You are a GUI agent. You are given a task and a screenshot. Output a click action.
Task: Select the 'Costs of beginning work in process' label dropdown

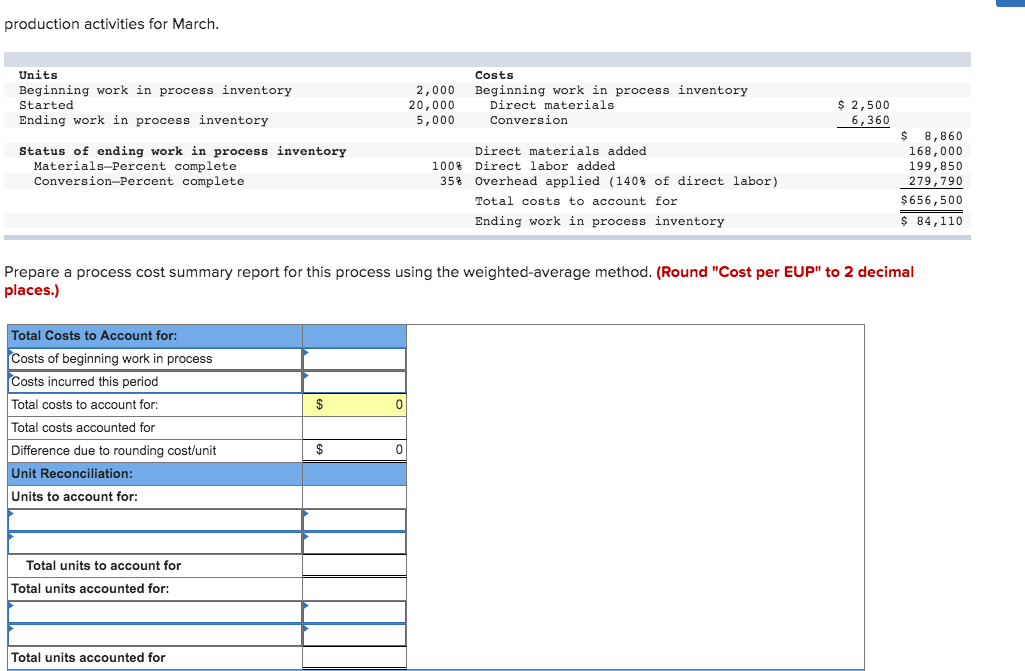(155, 358)
